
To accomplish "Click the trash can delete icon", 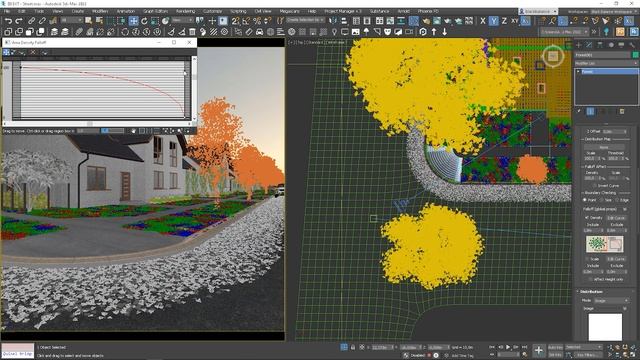I will tap(192, 32).
